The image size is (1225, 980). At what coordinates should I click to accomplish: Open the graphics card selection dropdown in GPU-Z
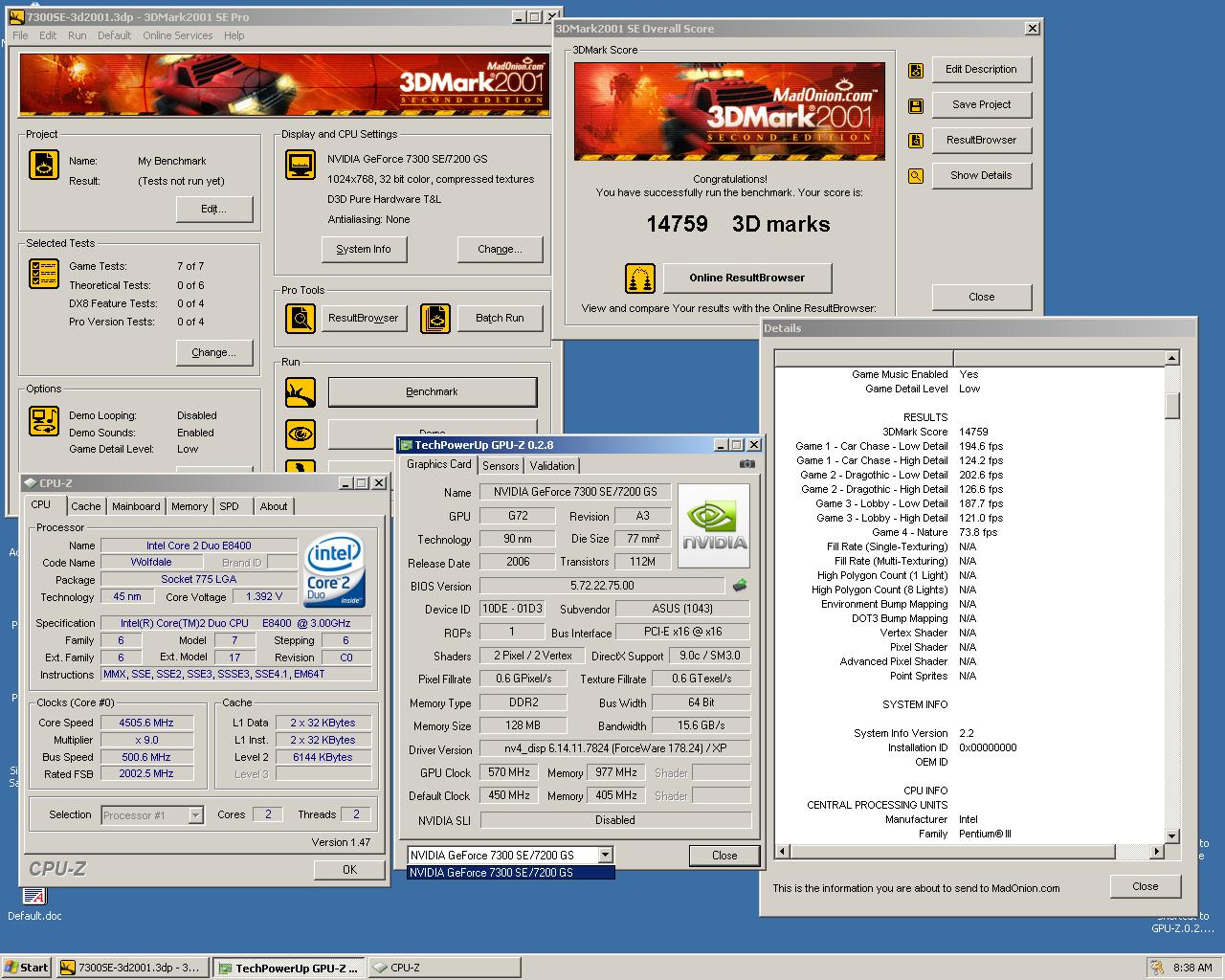click(x=605, y=855)
